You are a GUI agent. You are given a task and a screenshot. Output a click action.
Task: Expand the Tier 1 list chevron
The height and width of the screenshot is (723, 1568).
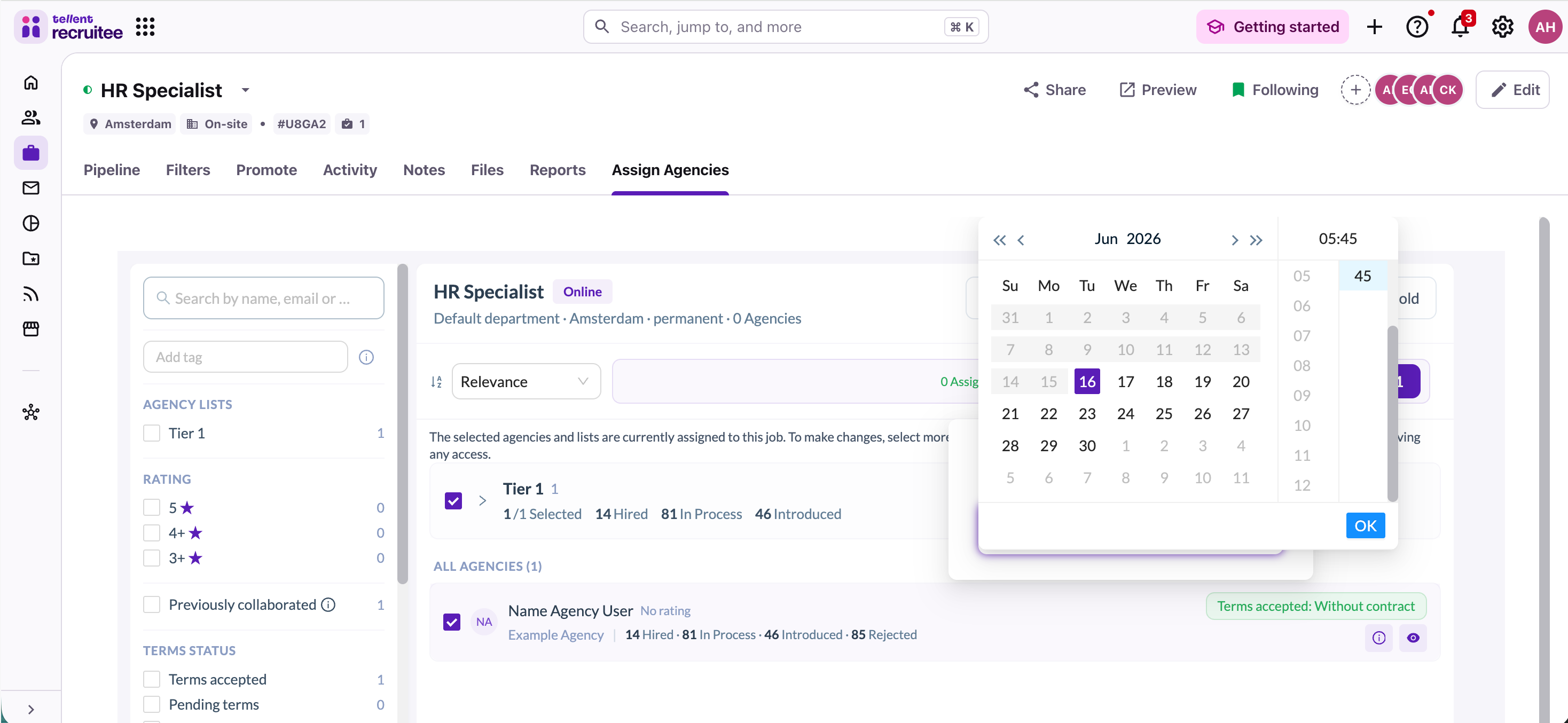click(x=482, y=501)
